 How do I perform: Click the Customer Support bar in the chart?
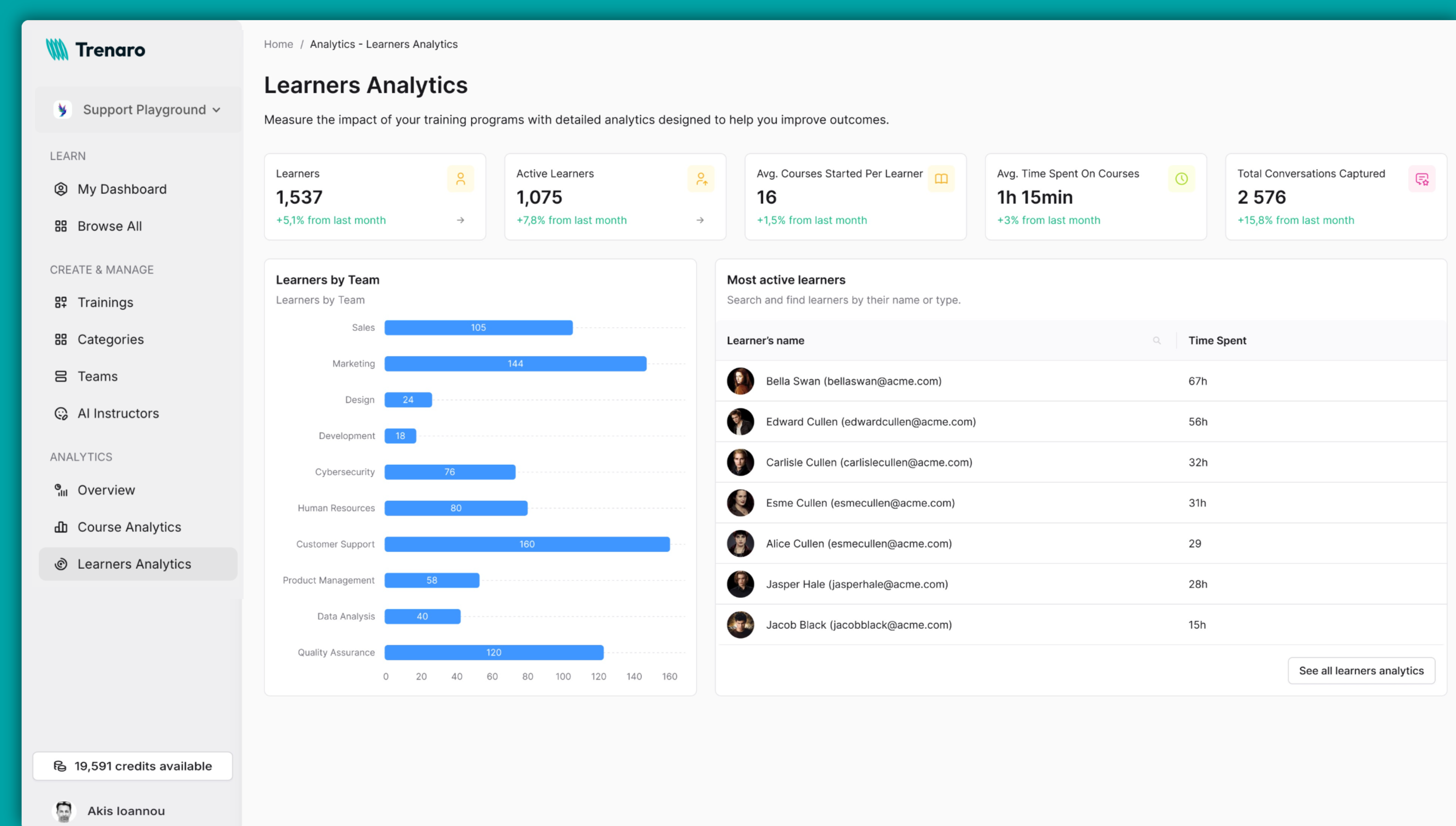(526, 544)
